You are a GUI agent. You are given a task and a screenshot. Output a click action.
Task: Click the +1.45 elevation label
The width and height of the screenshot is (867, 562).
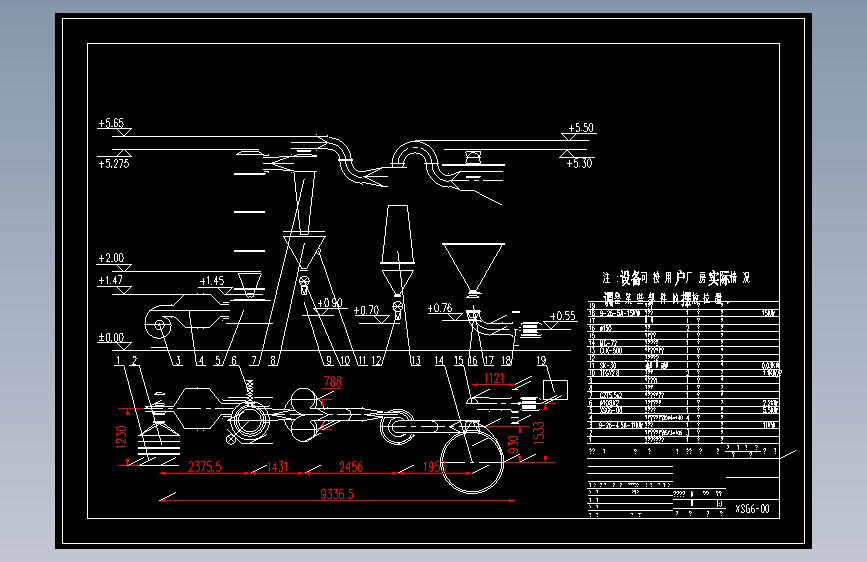[x=212, y=281]
